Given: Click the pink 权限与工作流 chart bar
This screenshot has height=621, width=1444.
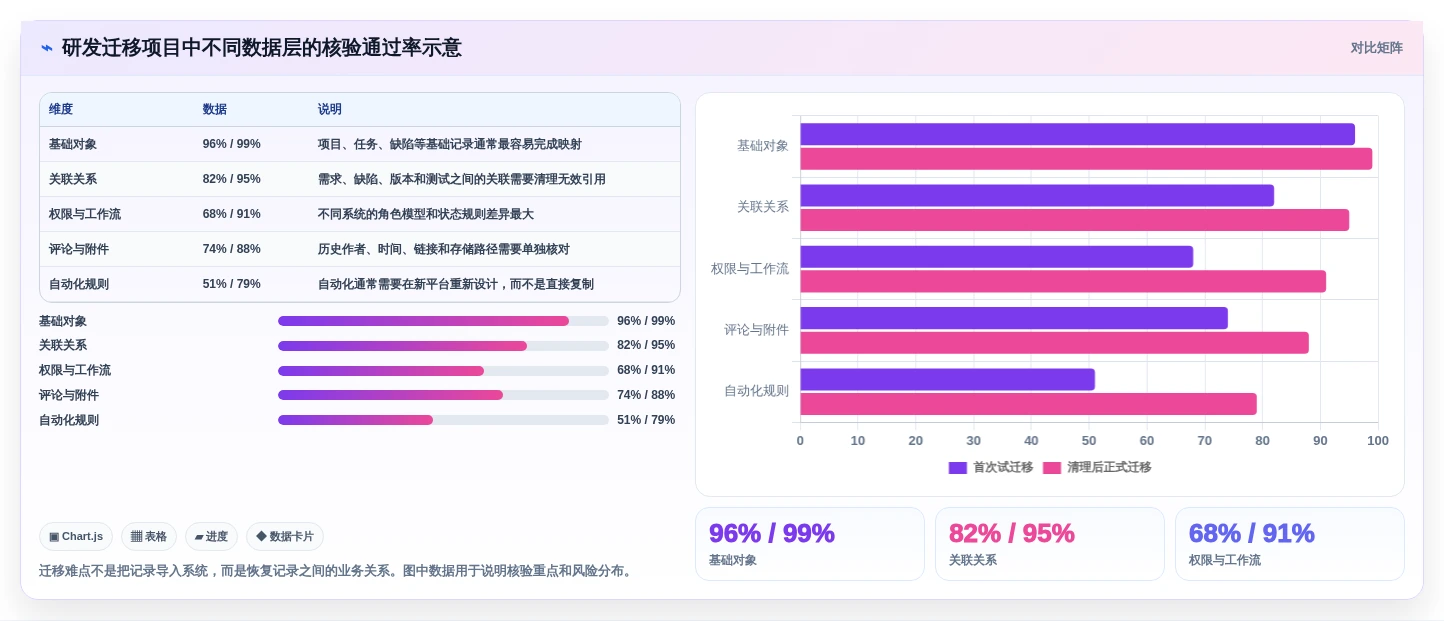Looking at the screenshot, I should [x=1063, y=282].
